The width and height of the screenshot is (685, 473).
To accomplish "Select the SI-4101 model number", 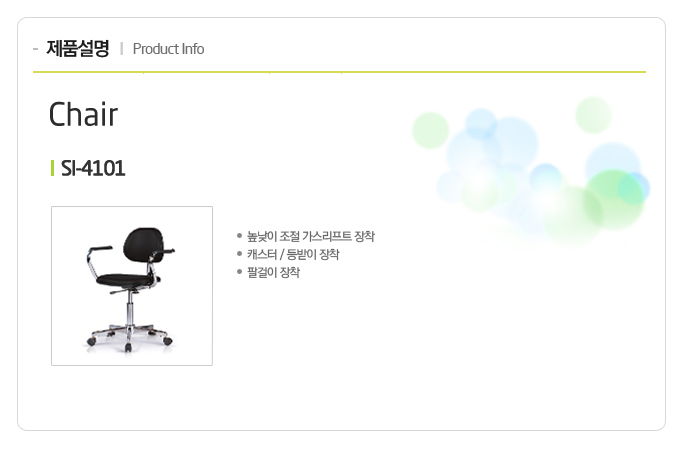I will 93,169.
